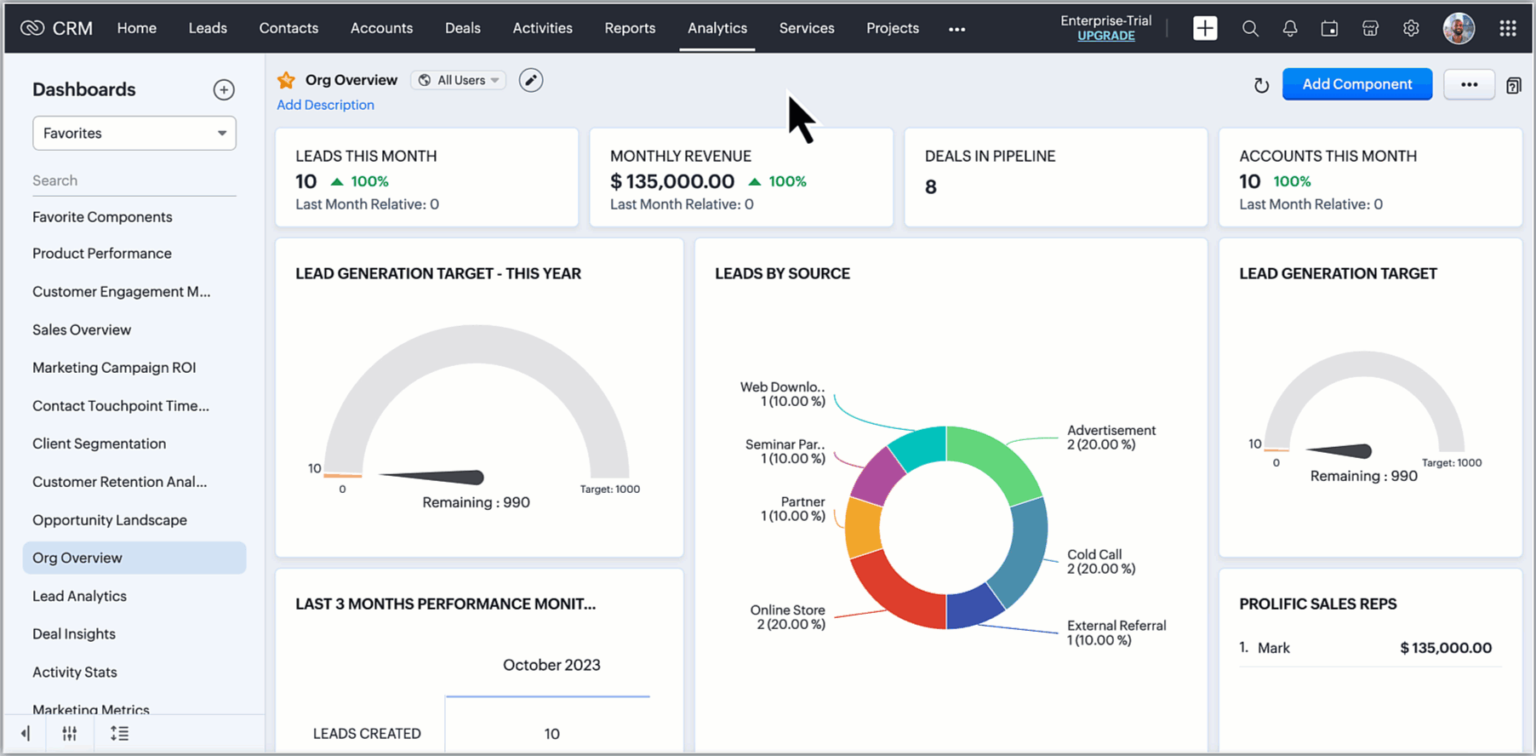1536x756 pixels.
Task: View notifications via the bell icon
Action: [1290, 28]
